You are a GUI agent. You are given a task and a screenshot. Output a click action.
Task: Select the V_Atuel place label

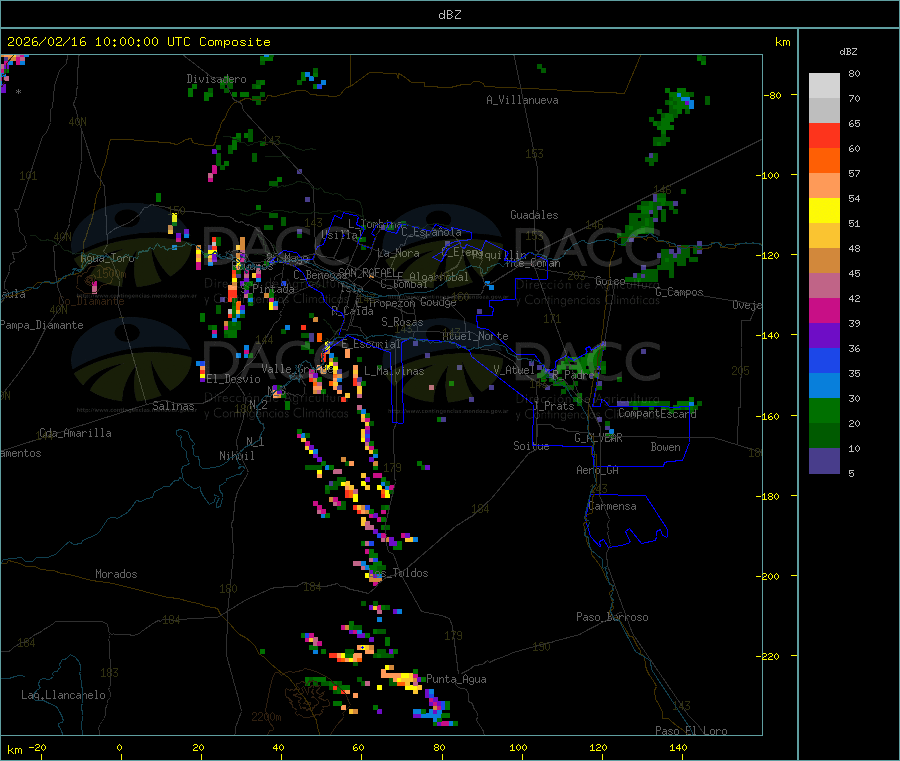click(x=514, y=370)
